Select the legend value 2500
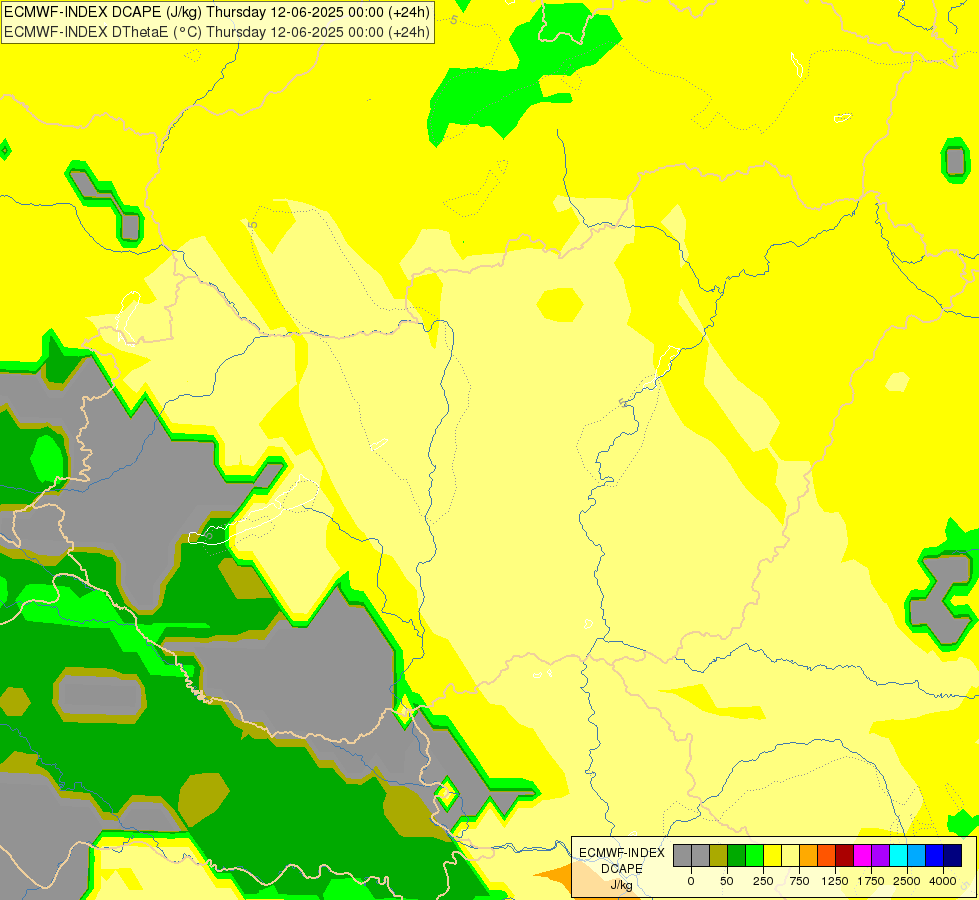 click(907, 881)
